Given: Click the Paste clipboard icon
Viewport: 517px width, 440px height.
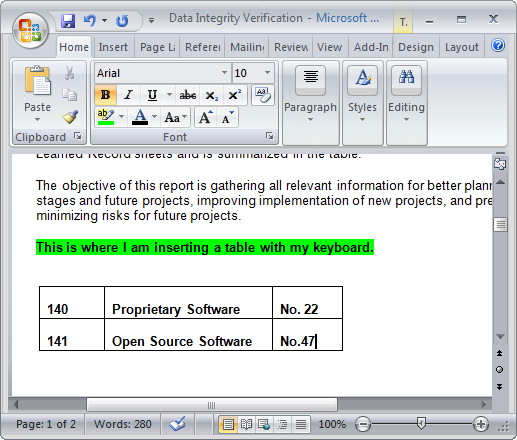Looking at the screenshot, I should (x=37, y=81).
